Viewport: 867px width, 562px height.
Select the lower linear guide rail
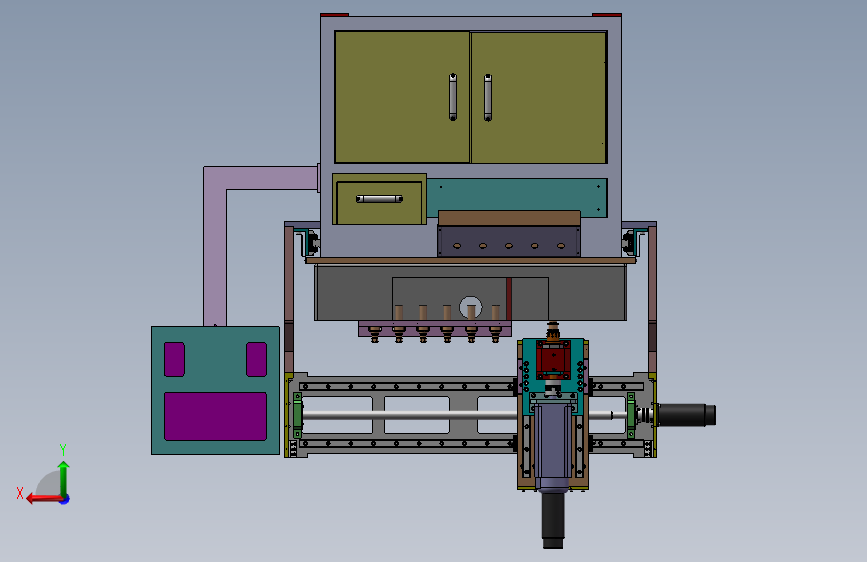(x=408, y=443)
